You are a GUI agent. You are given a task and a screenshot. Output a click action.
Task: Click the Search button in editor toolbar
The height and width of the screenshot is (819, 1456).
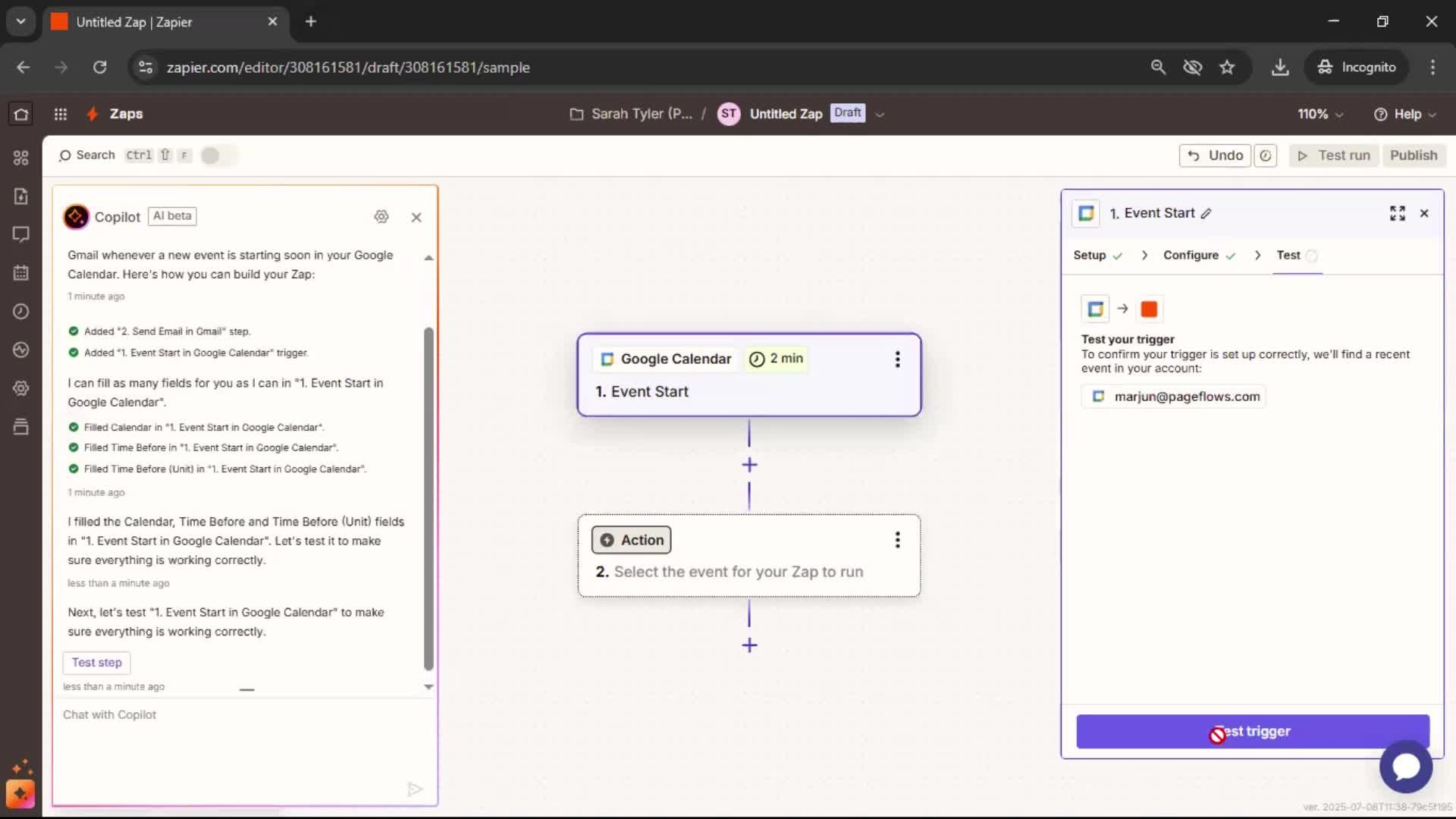click(87, 155)
